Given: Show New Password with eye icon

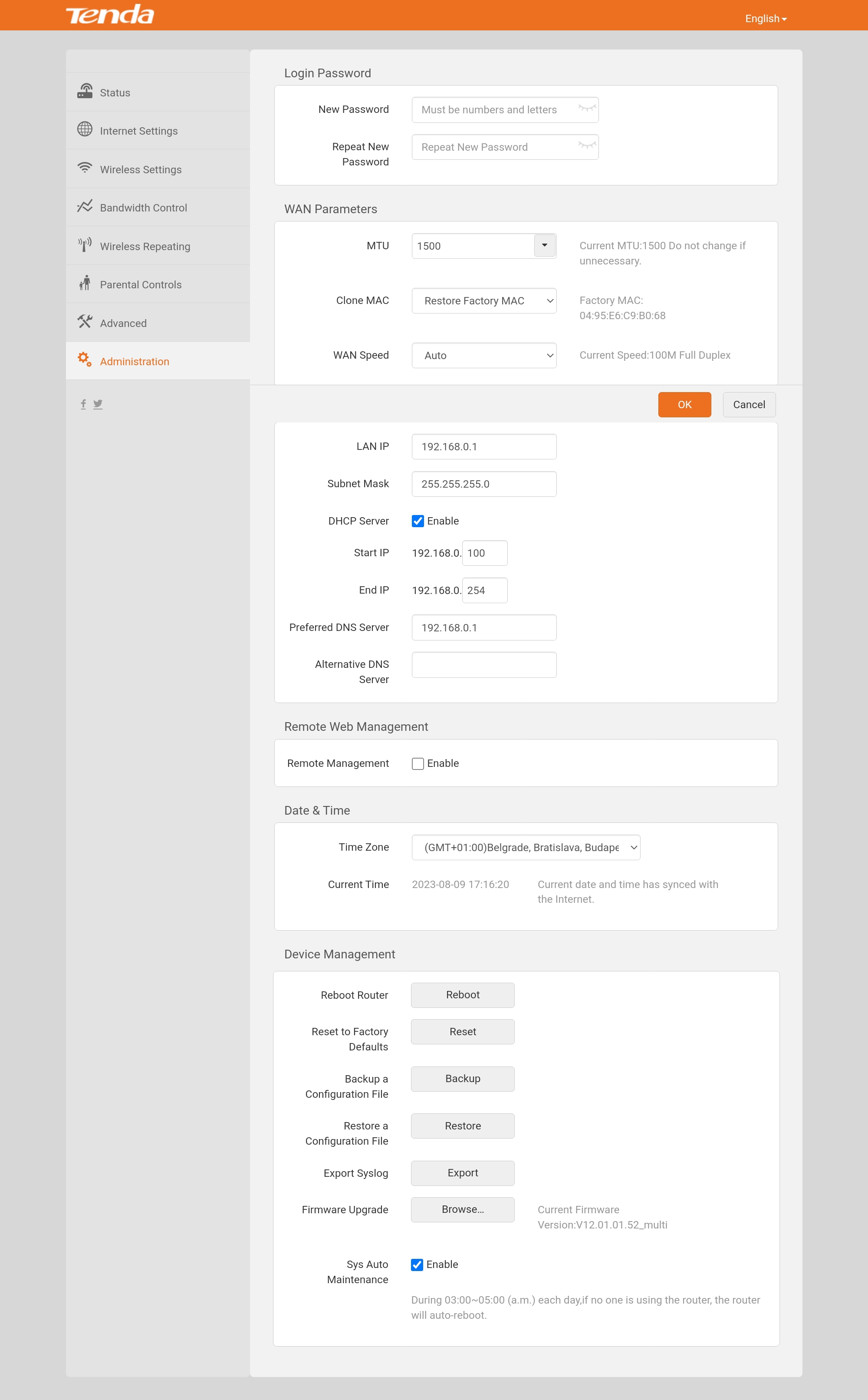Looking at the screenshot, I should [587, 109].
